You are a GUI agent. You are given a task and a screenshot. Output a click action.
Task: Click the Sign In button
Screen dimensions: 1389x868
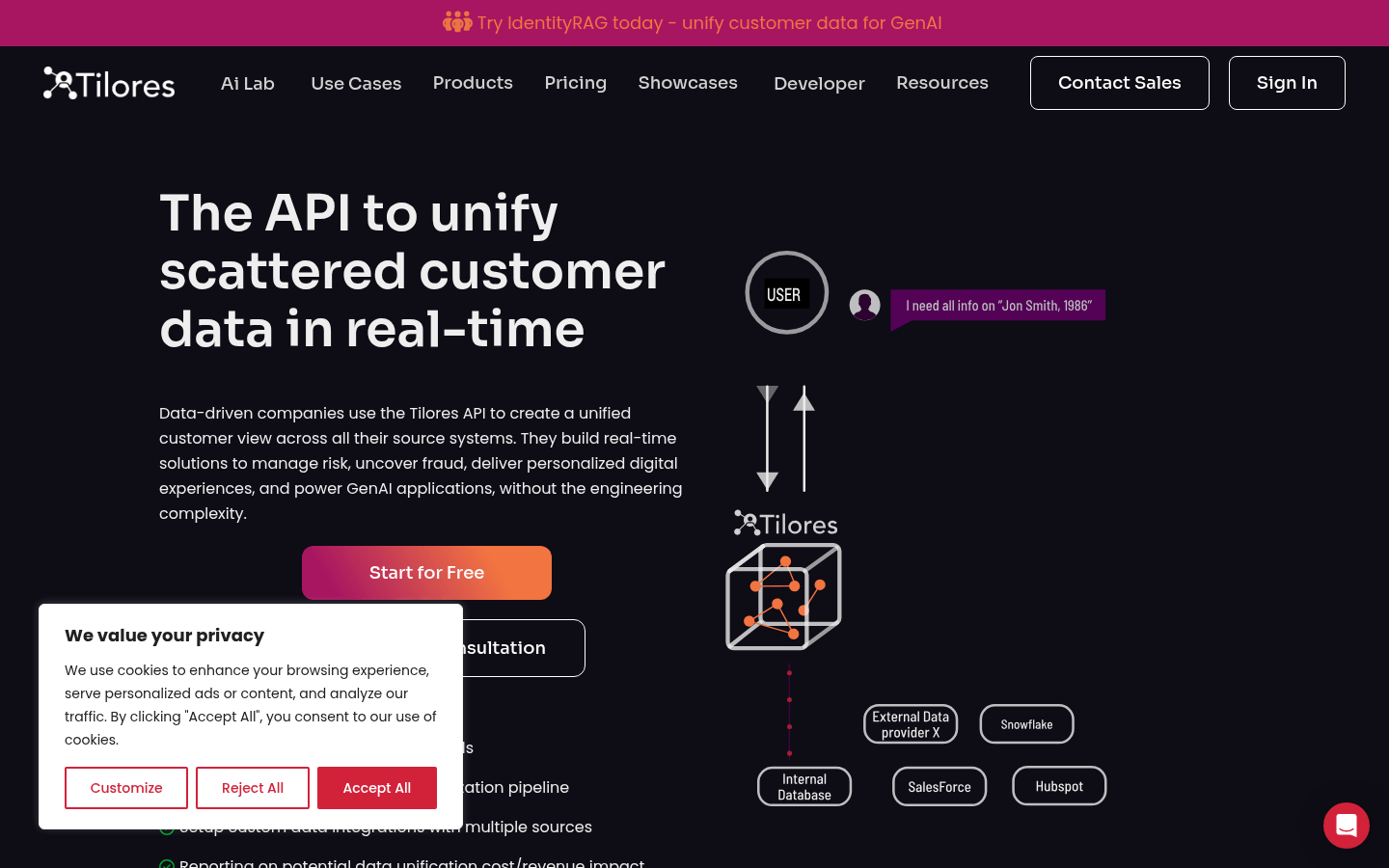click(1287, 83)
